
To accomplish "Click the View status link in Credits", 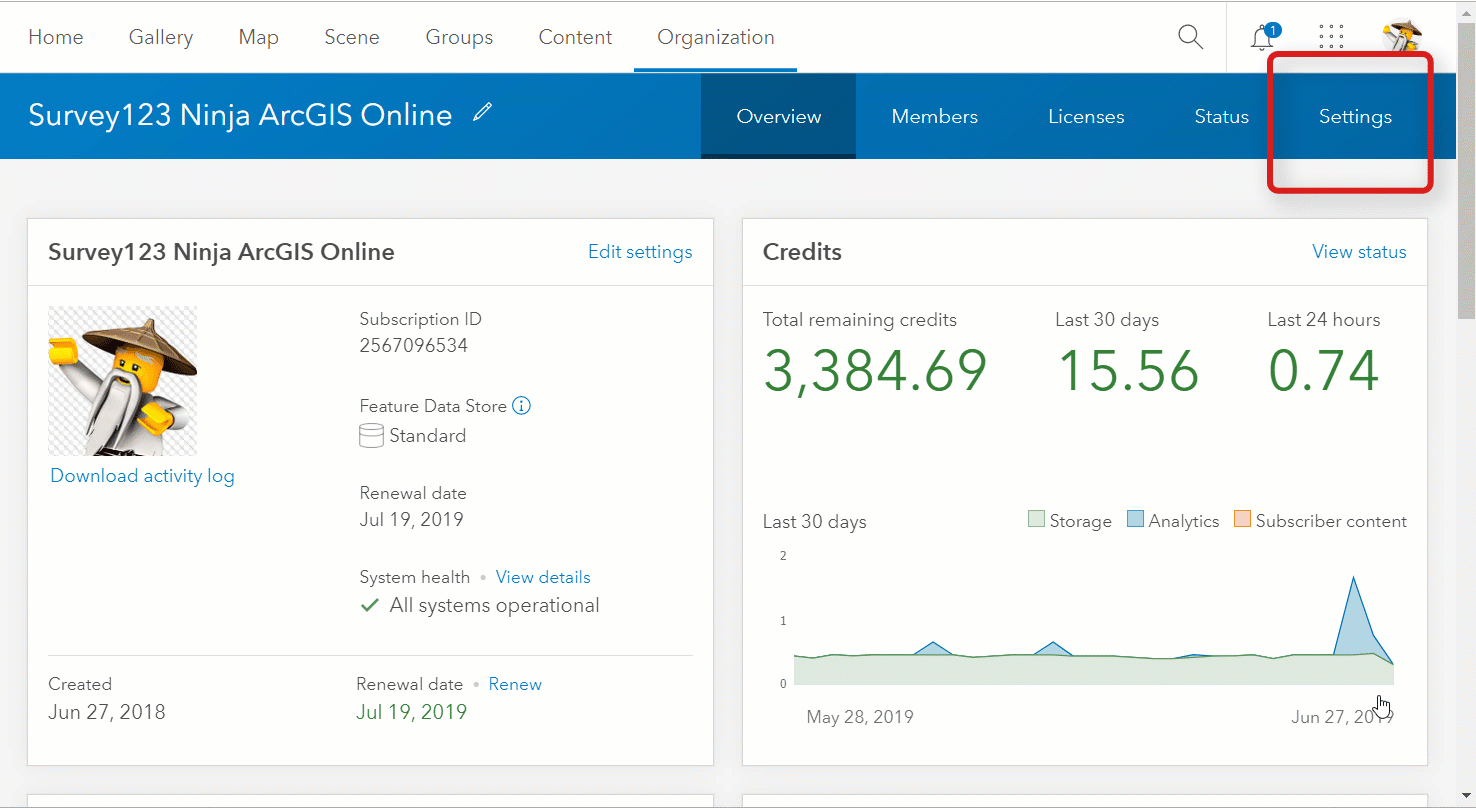I will point(1359,252).
